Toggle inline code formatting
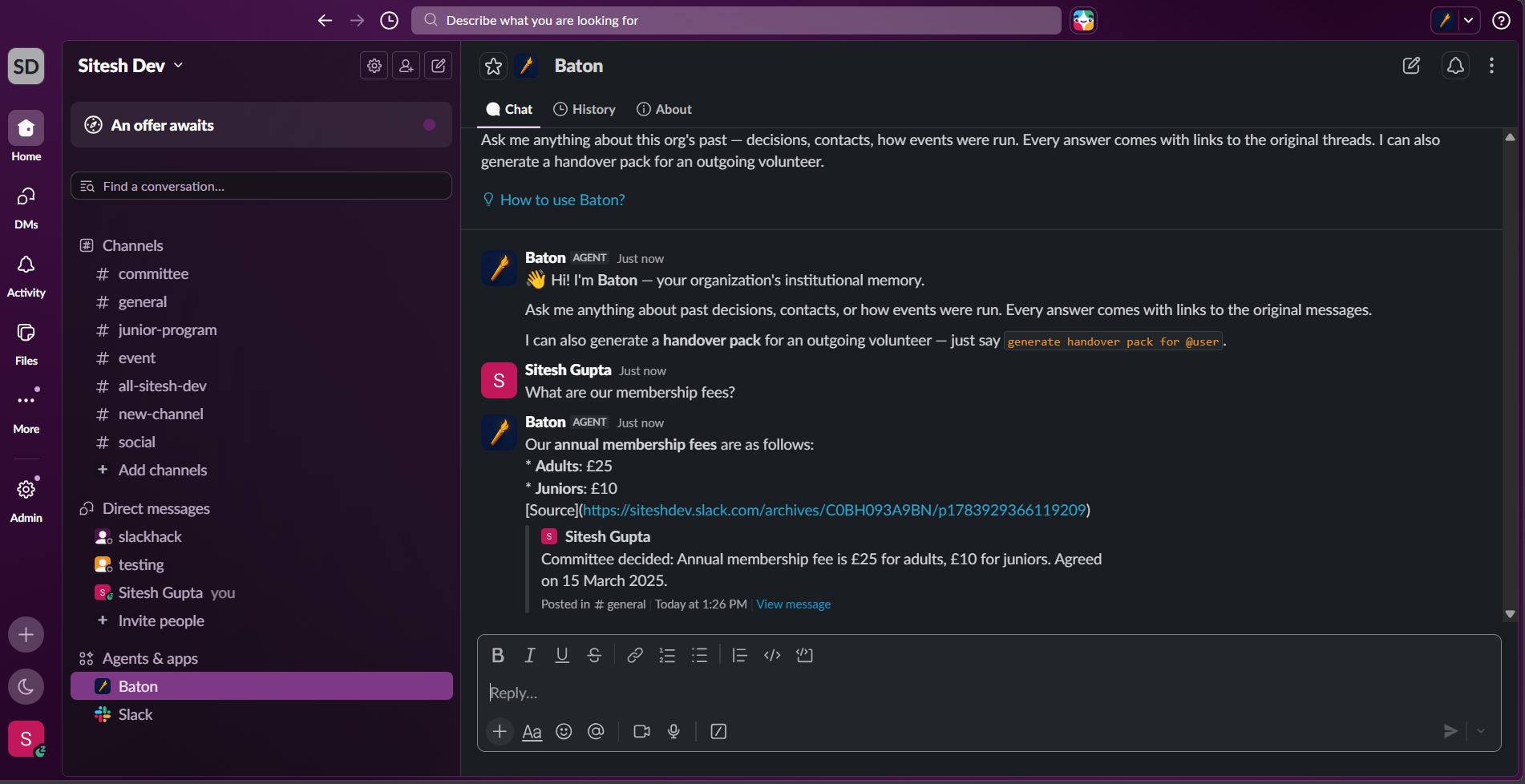This screenshot has height=784, width=1525. coord(772,655)
